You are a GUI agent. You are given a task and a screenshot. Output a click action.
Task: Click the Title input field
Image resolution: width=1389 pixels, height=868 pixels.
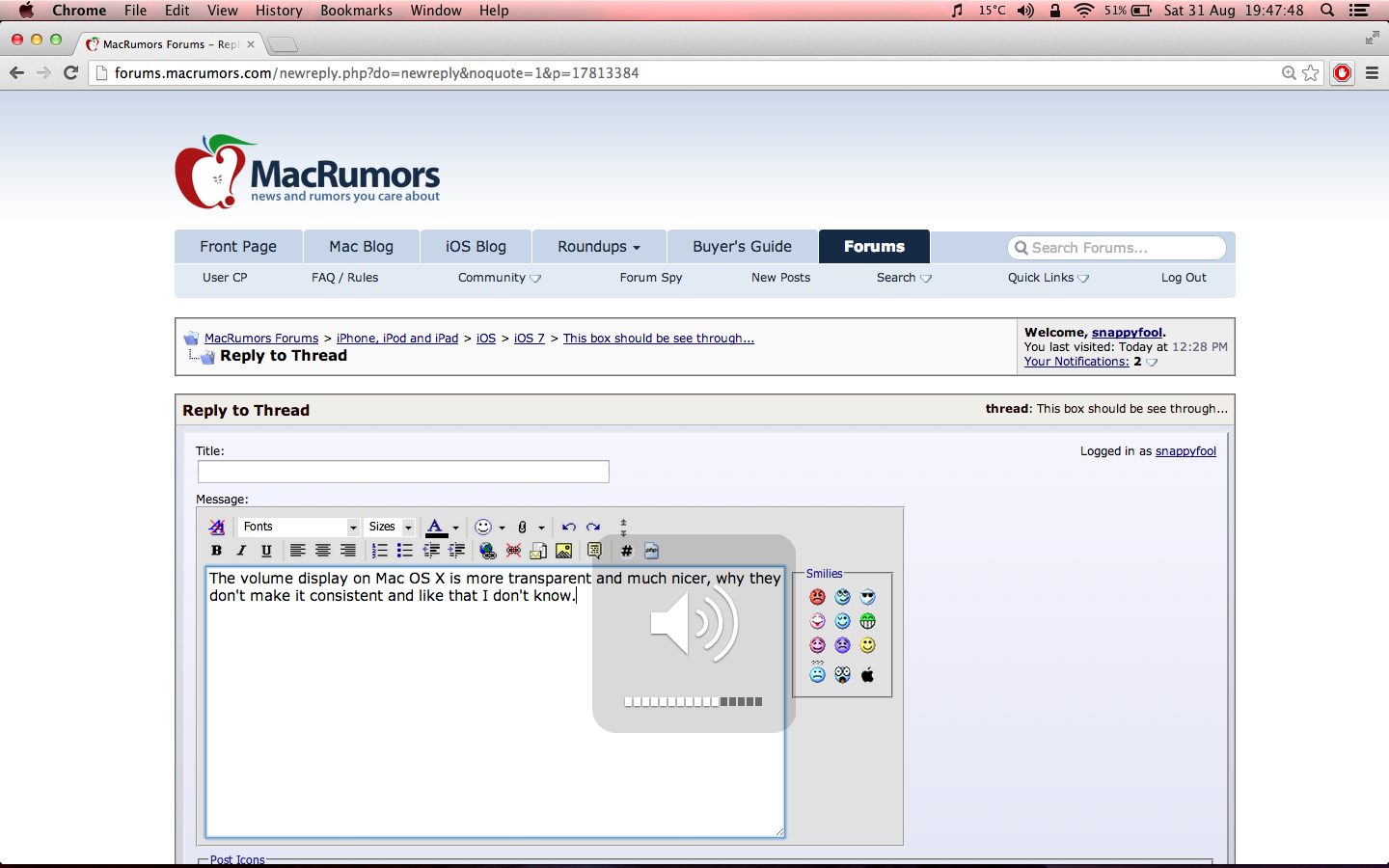click(x=403, y=472)
